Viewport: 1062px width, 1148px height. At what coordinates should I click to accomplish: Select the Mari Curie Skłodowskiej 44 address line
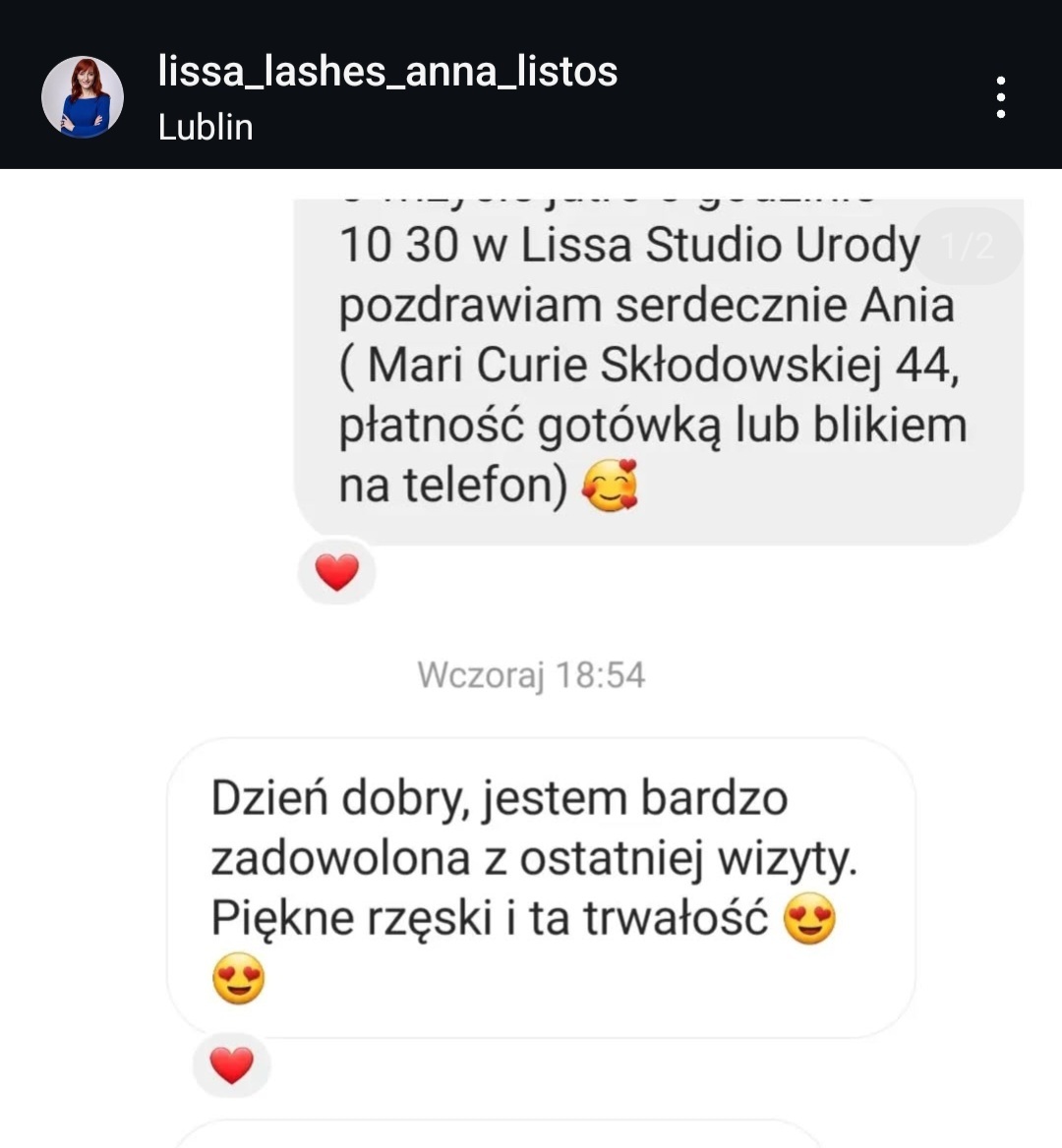click(x=649, y=366)
